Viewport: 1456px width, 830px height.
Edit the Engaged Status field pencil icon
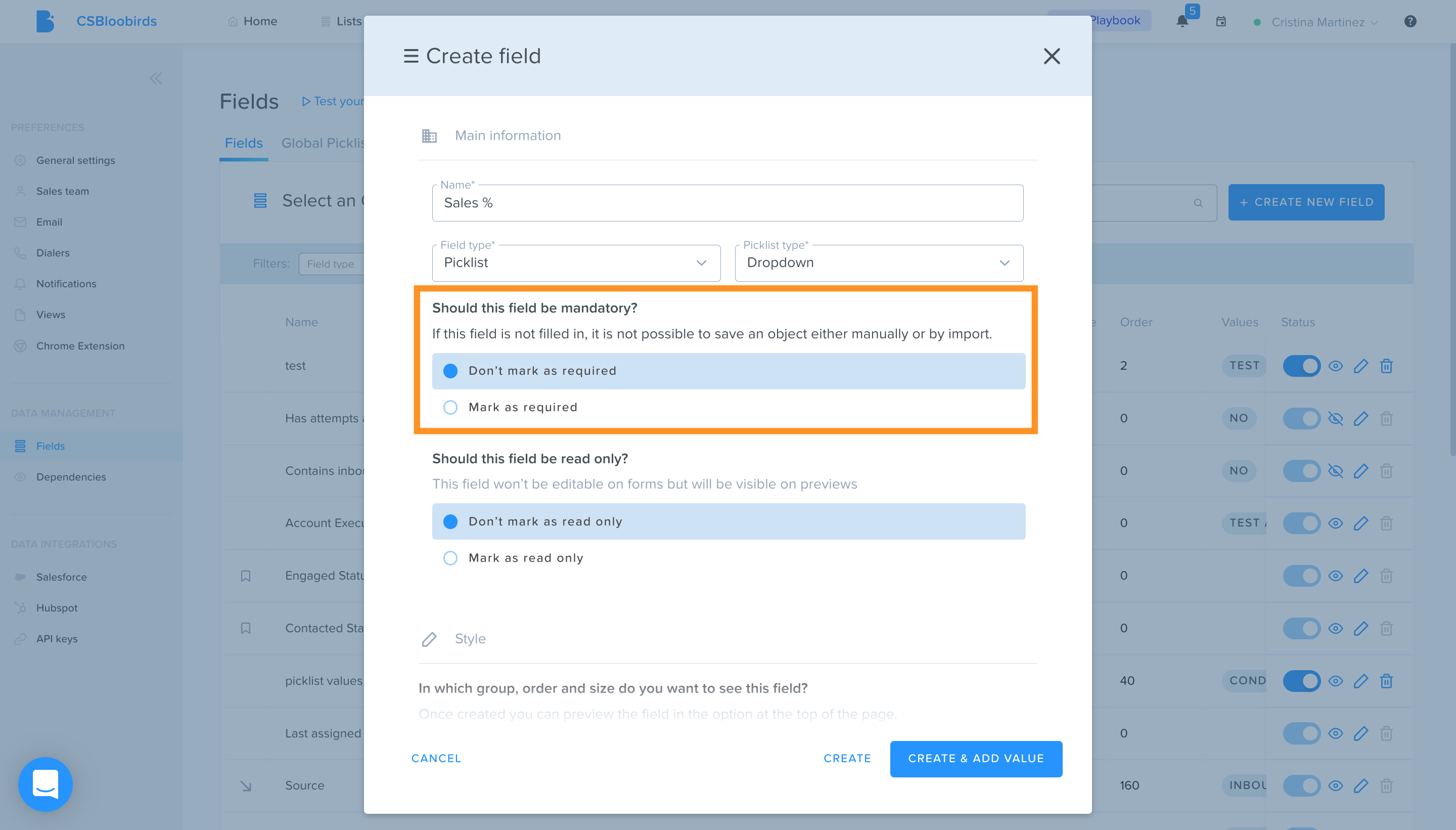(x=1361, y=576)
